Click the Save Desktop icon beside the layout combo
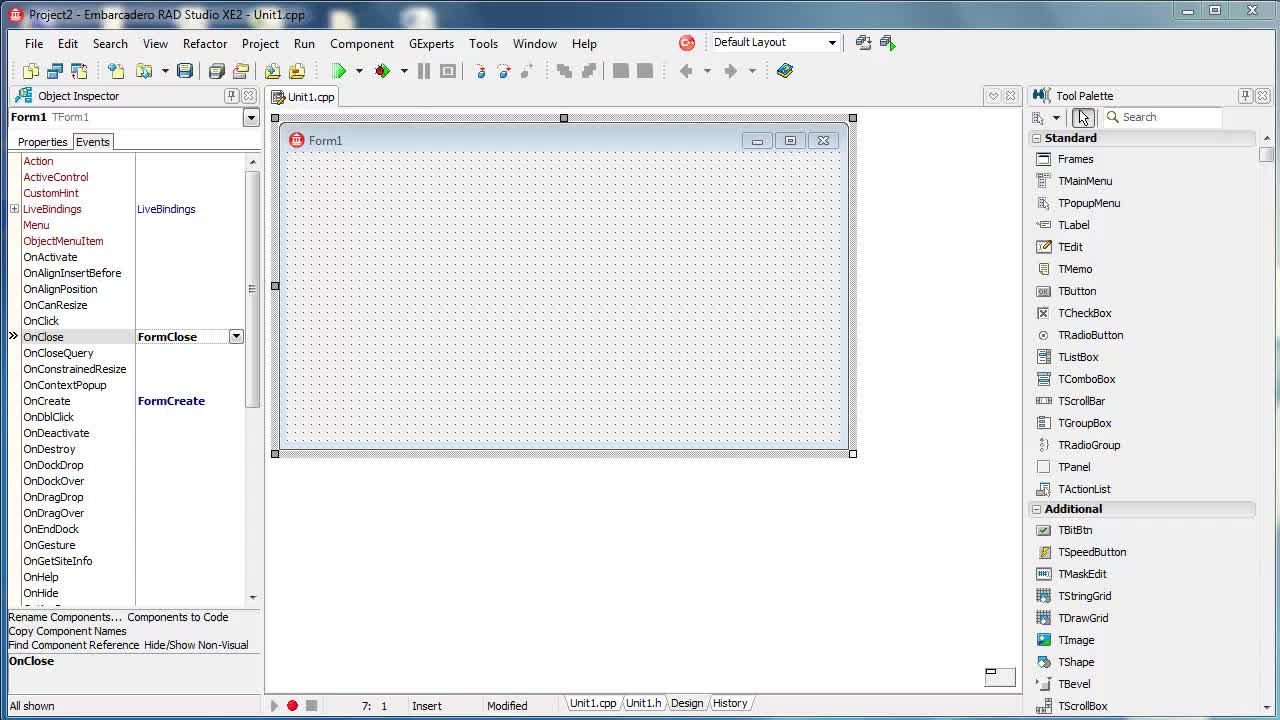This screenshot has width=1280, height=720. pyautogui.click(x=864, y=43)
